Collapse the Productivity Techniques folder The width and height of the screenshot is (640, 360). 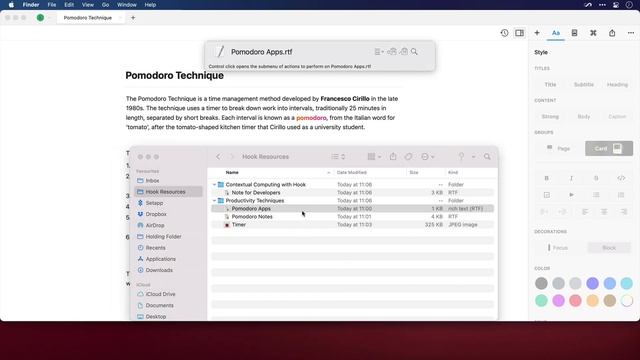click(214, 201)
